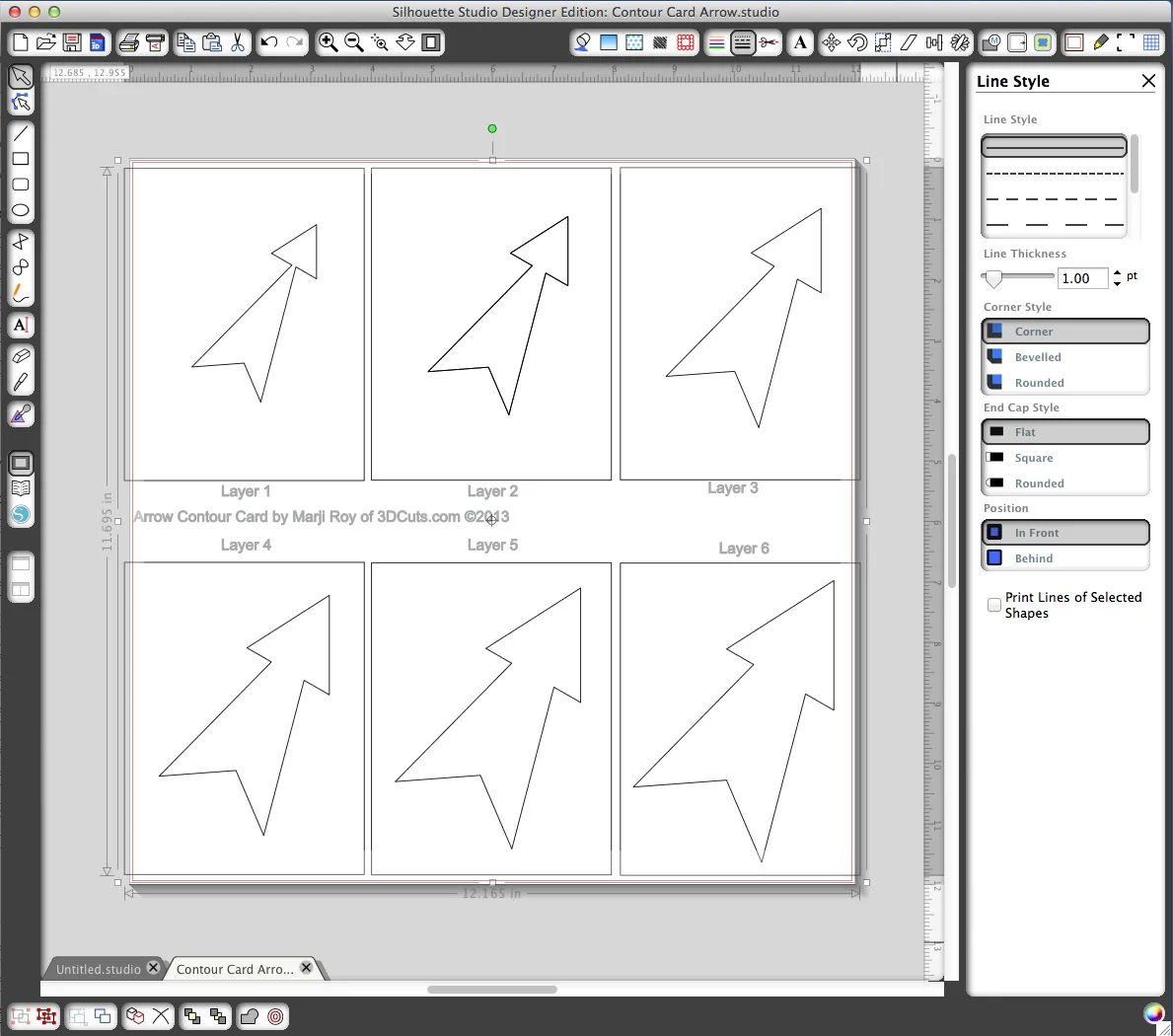This screenshot has height=1036, width=1173.
Task: Set line position to In Front
Action: pyautogui.click(x=1065, y=533)
